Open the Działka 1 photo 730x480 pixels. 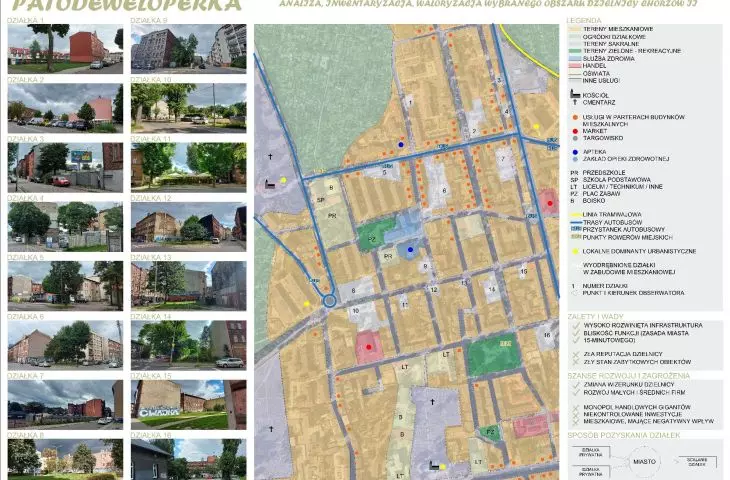click(x=65, y=49)
